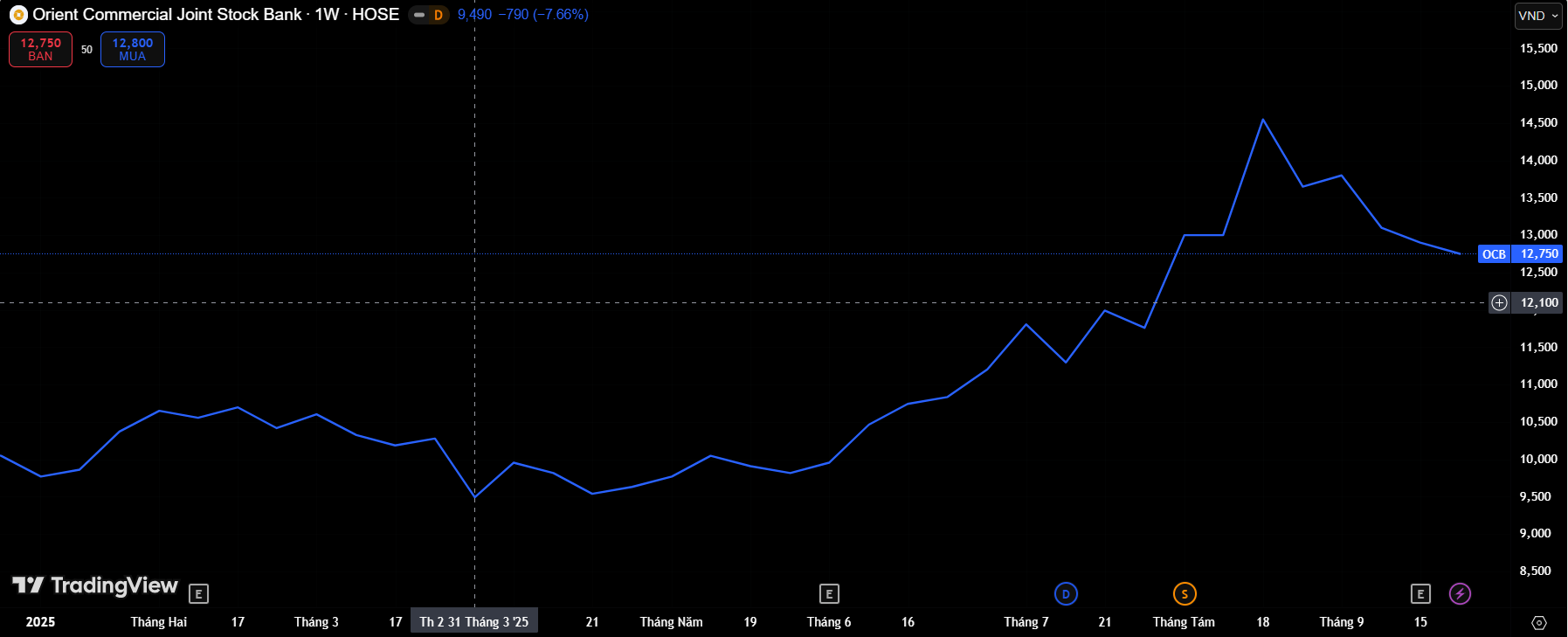Viewport: 1568px width, 637px height.
Task: Open the VND currency dropdown
Action: pyautogui.click(x=1538, y=16)
